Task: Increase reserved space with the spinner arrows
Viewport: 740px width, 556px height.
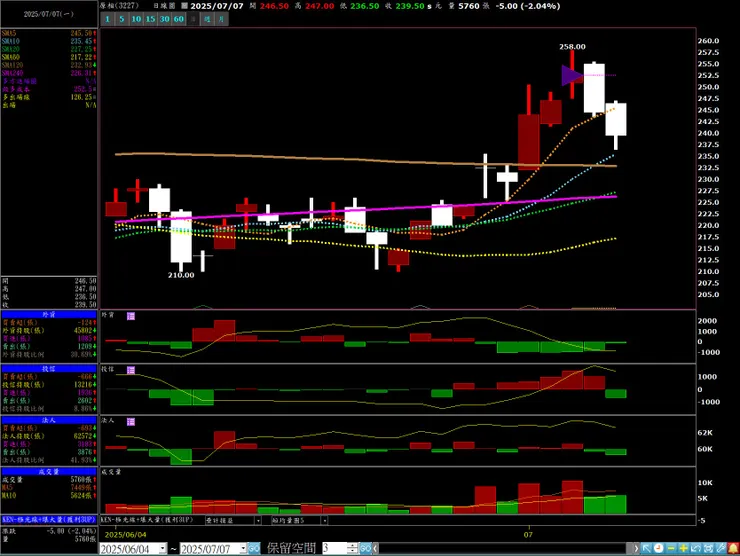Action: pyautogui.click(x=353, y=548)
